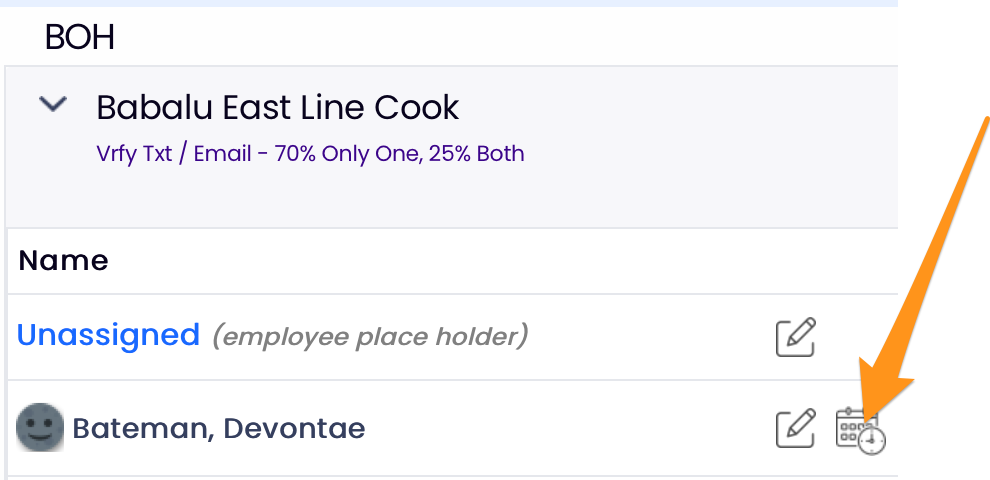
Task: Click the edit icon in the Unassigned row
Action: 796,337
